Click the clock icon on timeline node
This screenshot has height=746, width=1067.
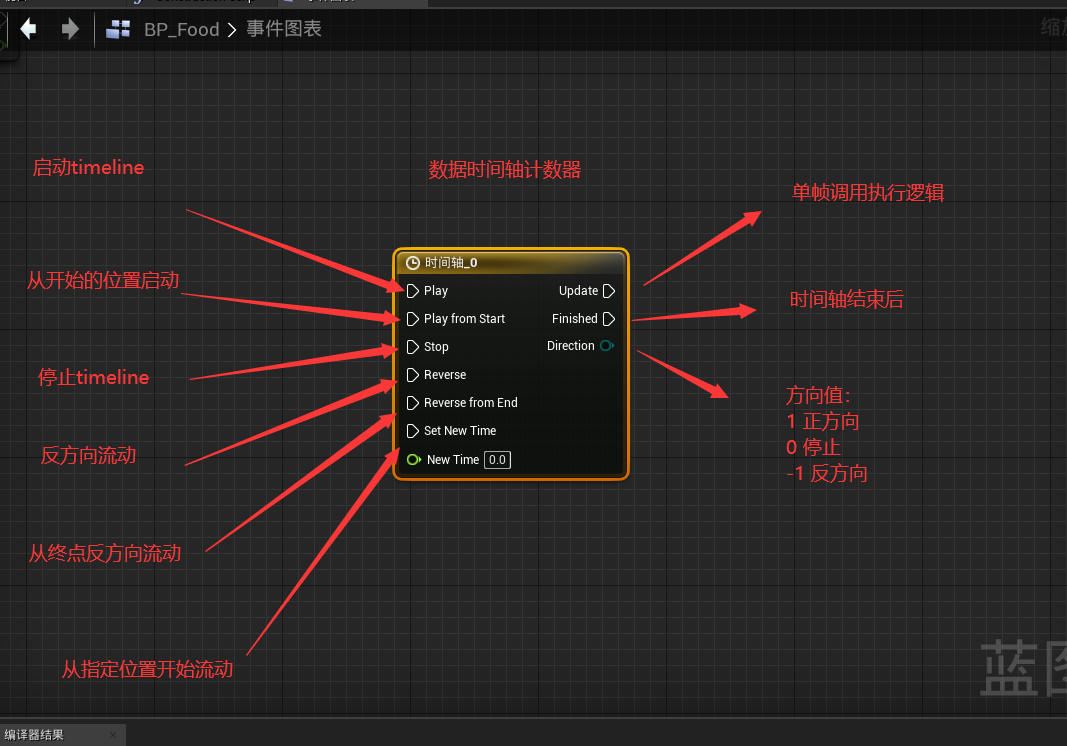click(412, 263)
